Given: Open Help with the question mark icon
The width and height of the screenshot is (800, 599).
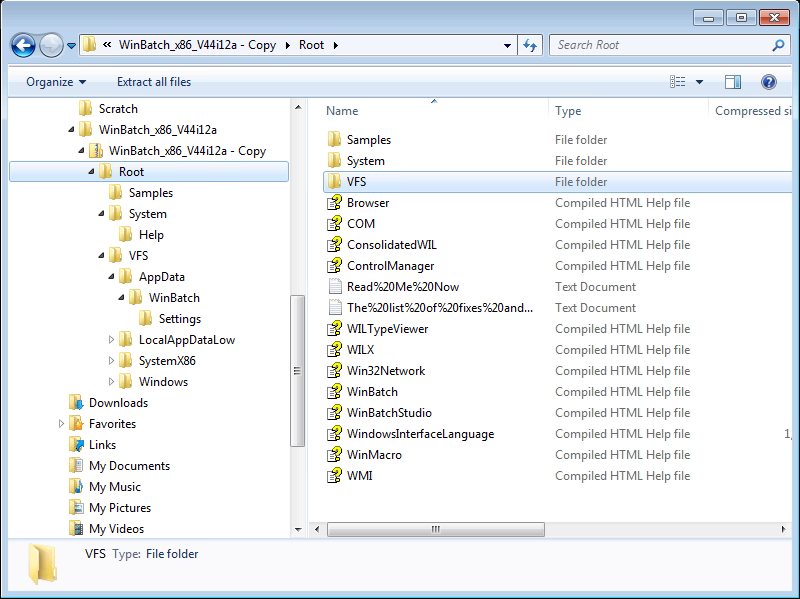Looking at the screenshot, I should (768, 82).
